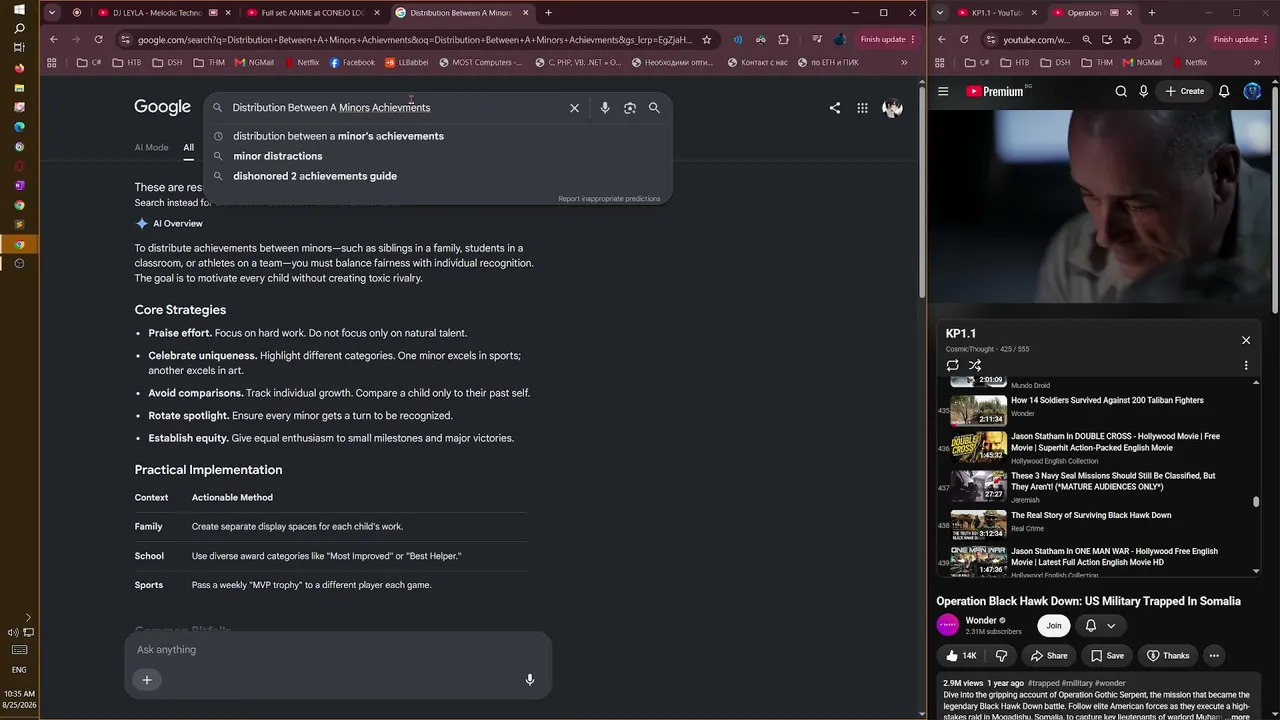Screen dimensions: 1280x720
Task: Reload the Google search page
Action: pos(98,40)
